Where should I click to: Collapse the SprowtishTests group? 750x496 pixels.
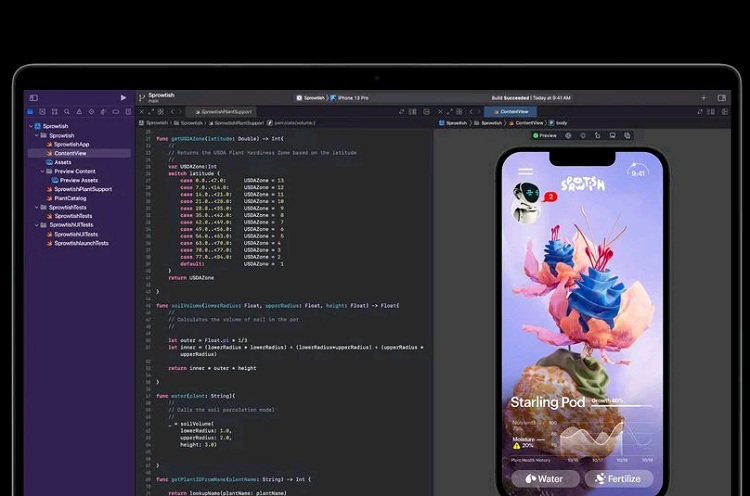click(x=36, y=207)
